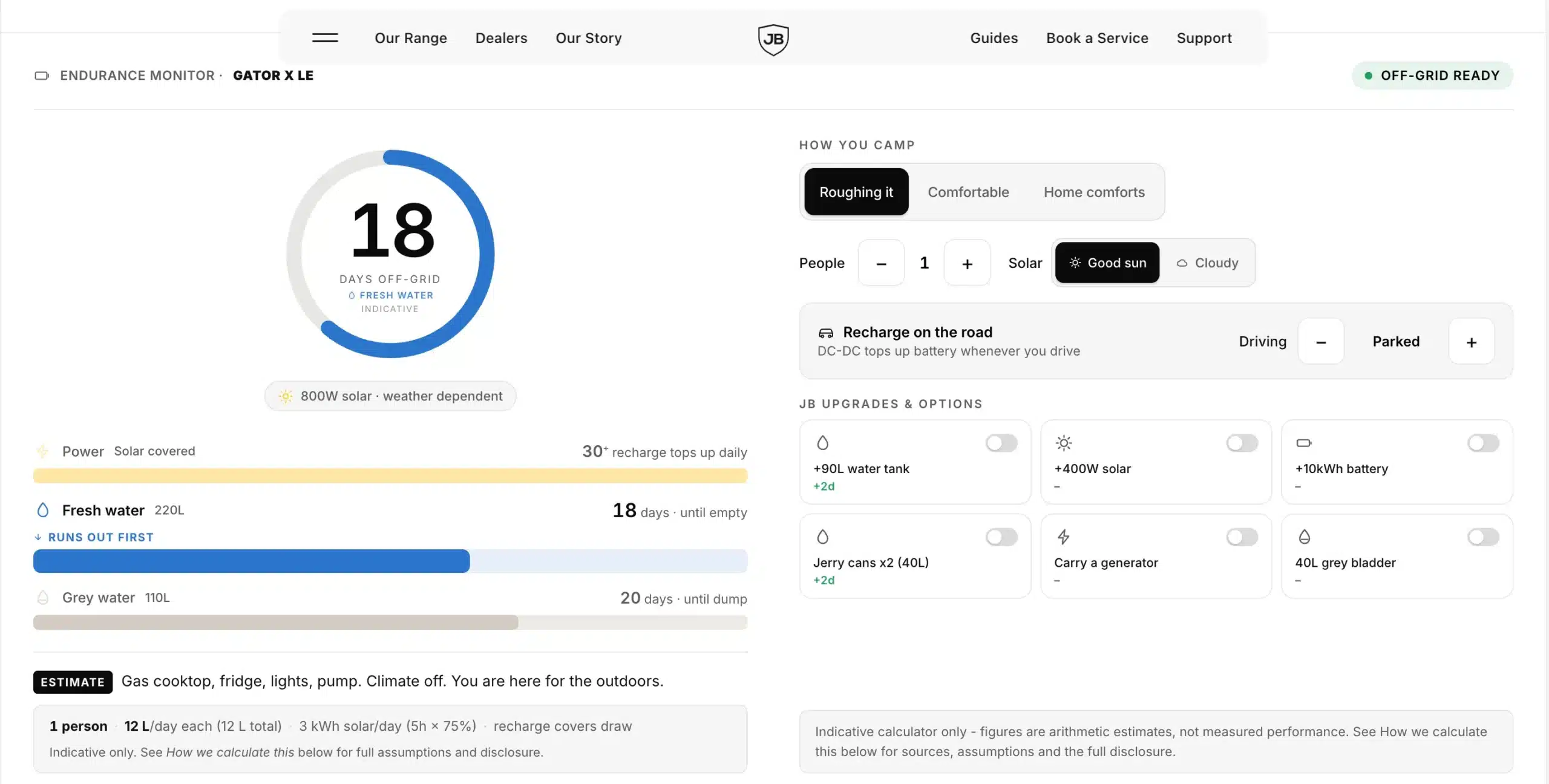The width and height of the screenshot is (1549, 784).
Task: Click the battery icon on +10kWh battery card
Action: coord(1304,443)
